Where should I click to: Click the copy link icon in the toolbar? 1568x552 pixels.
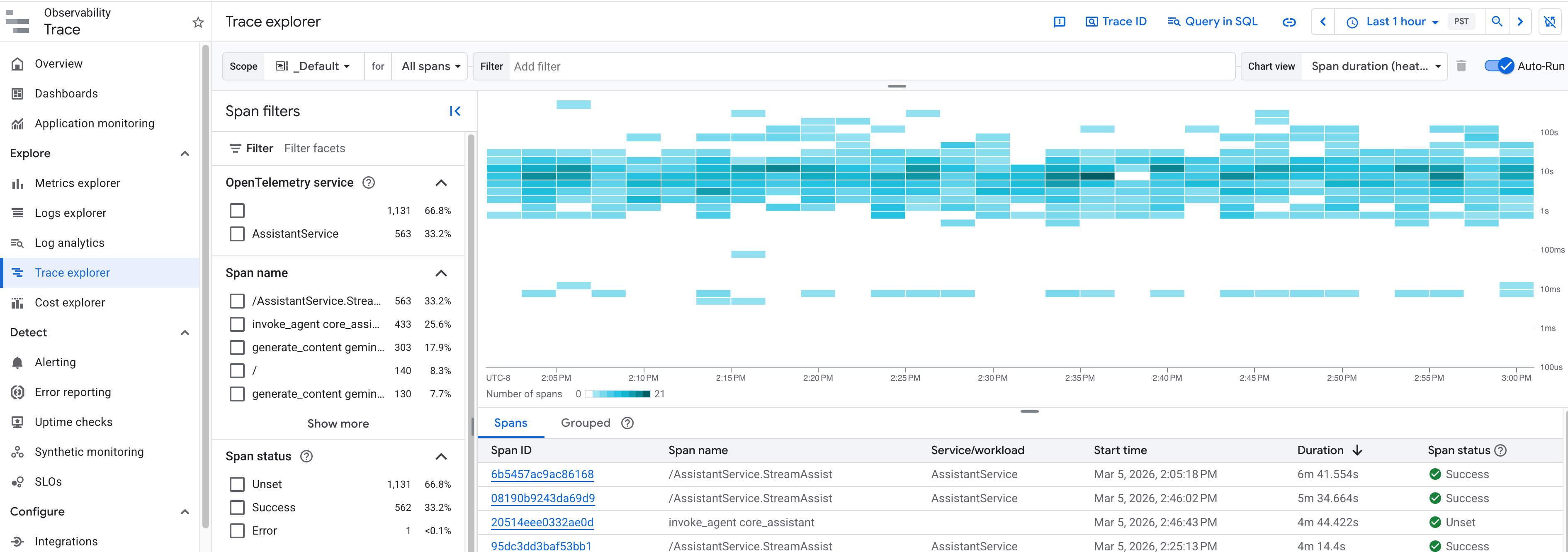coord(1289,21)
